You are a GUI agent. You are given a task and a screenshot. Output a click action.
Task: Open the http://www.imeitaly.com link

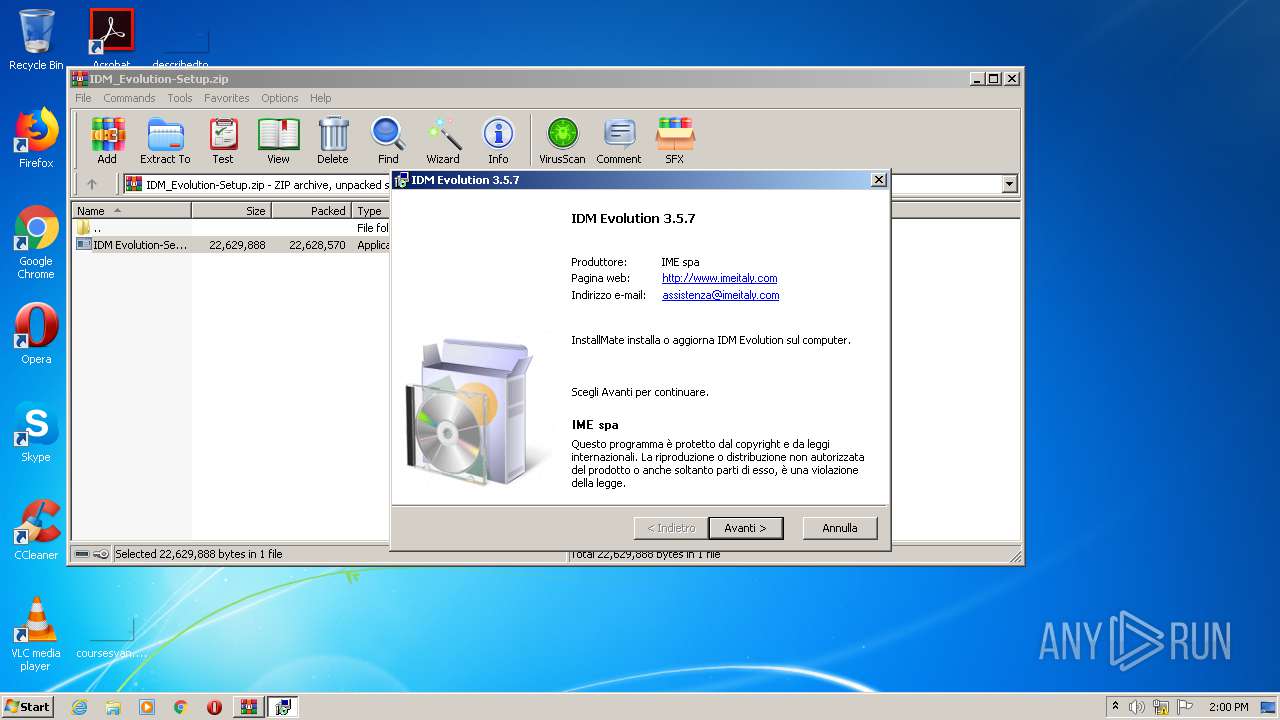719,278
